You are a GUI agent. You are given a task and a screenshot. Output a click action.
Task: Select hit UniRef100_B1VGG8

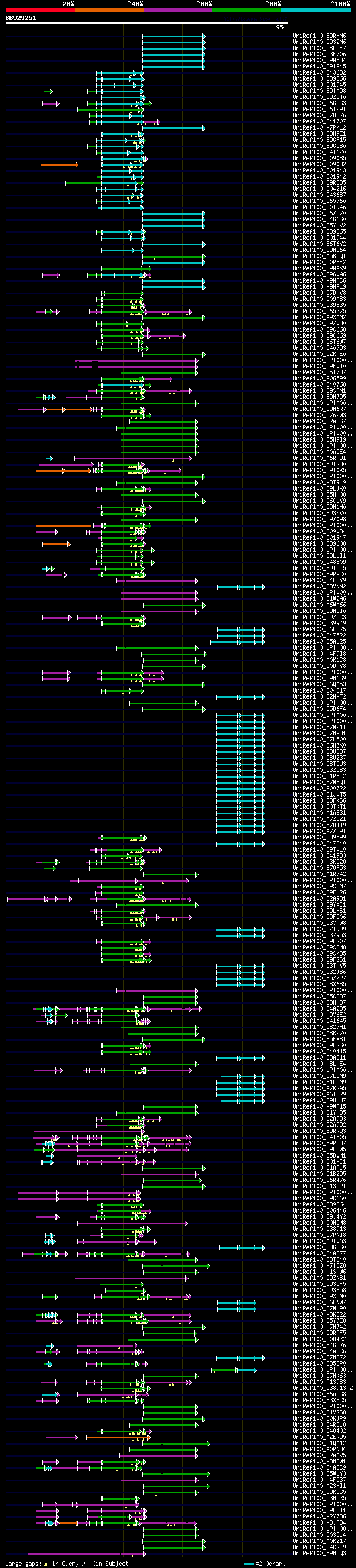[319, 1412]
